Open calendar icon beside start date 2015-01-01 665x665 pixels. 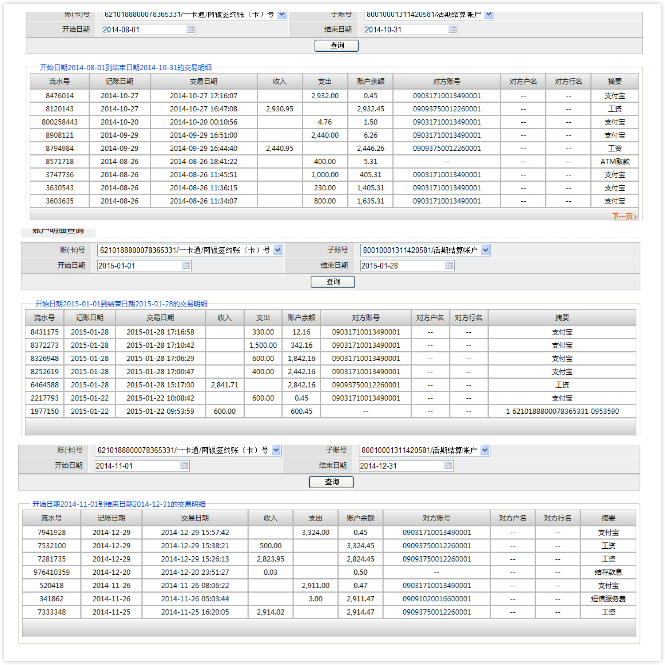click(x=186, y=265)
